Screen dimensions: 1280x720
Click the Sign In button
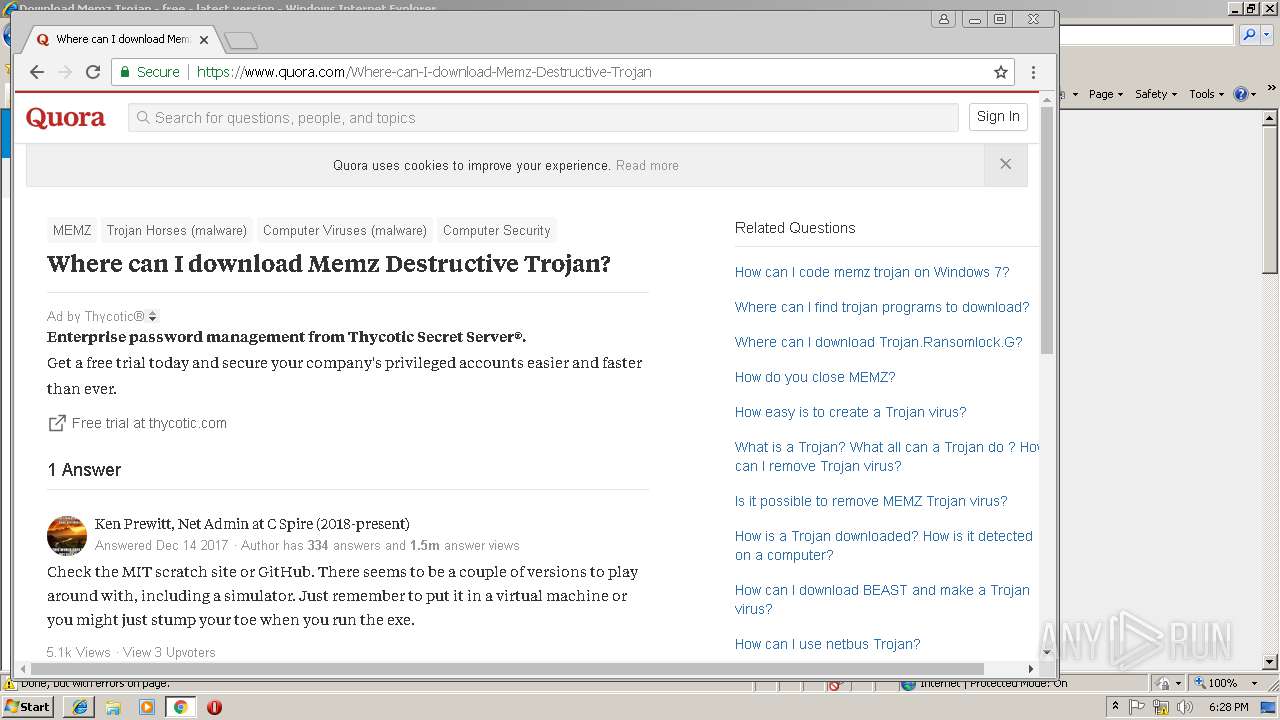pos(998,116)
